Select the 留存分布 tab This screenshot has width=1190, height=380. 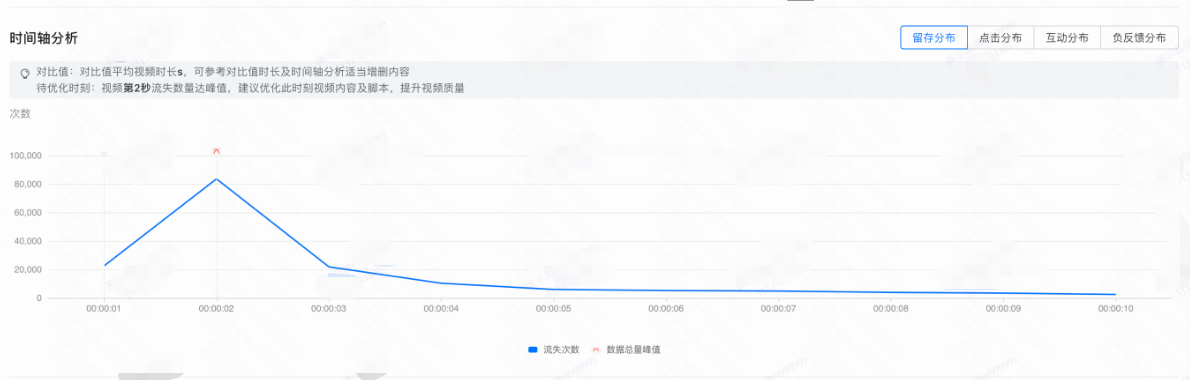click(933, 37)
